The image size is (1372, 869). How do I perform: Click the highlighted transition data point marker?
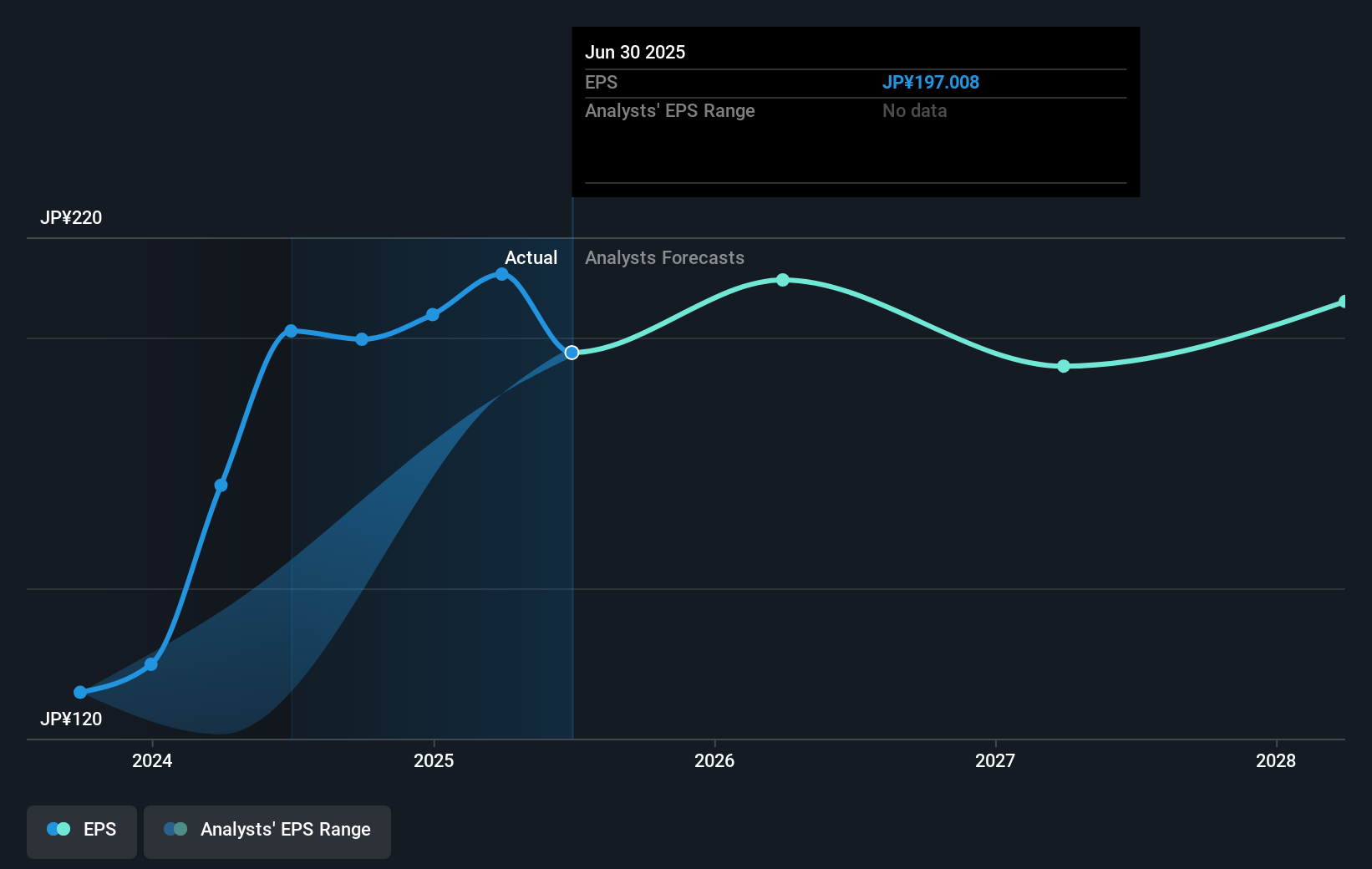coord(572,353)
